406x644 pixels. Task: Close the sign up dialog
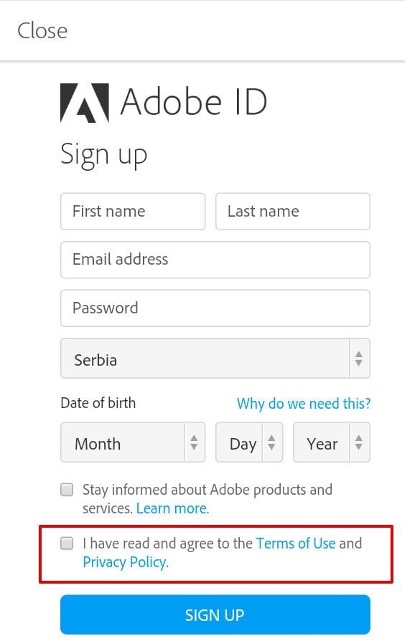pyautogui.click(x=42, y=31)
